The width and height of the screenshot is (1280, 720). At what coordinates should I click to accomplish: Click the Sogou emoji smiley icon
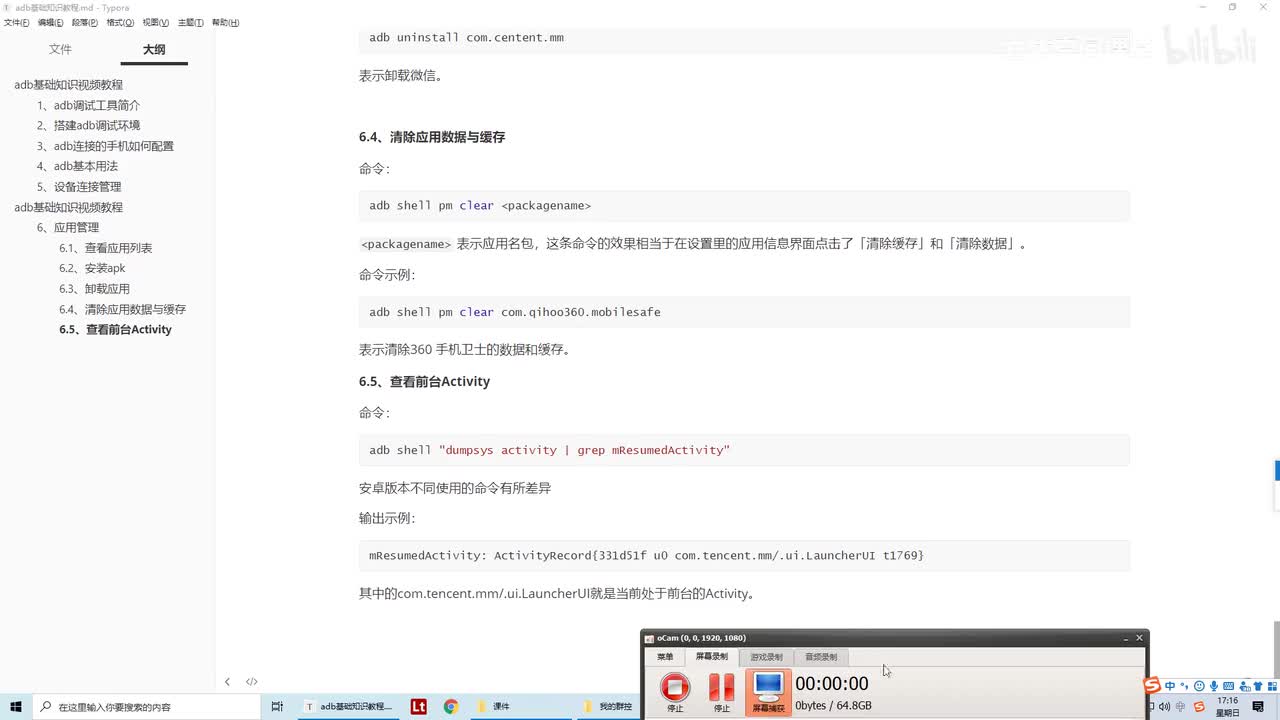[1199, 686]
